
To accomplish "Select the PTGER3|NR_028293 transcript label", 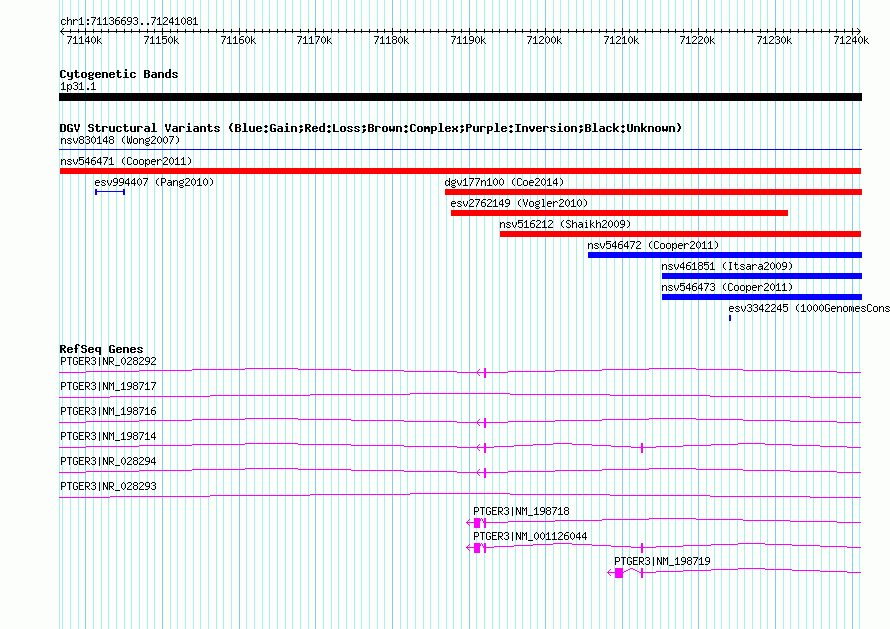I will click(108, 487).
